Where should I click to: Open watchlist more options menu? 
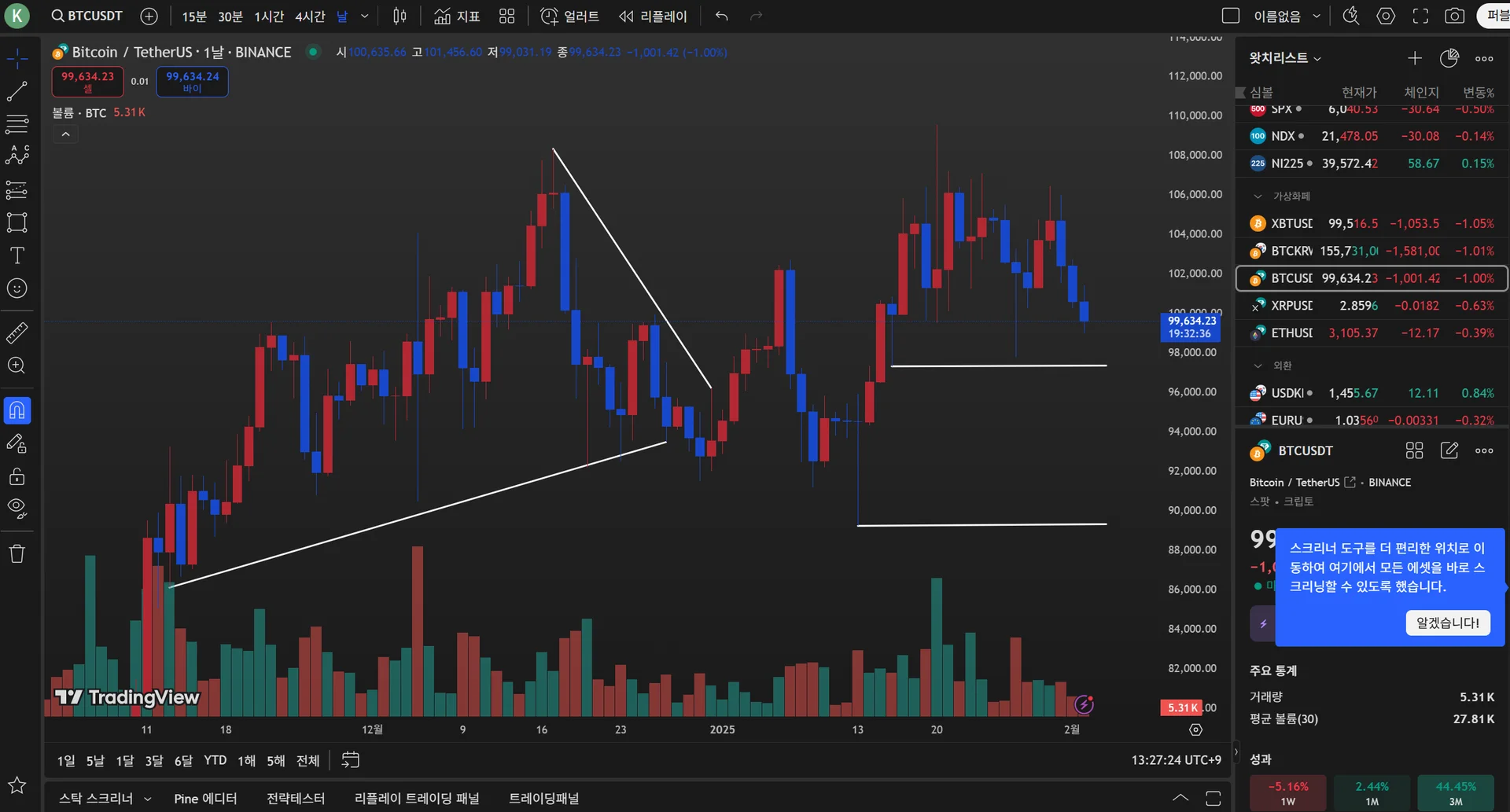tap(1484, 58)
